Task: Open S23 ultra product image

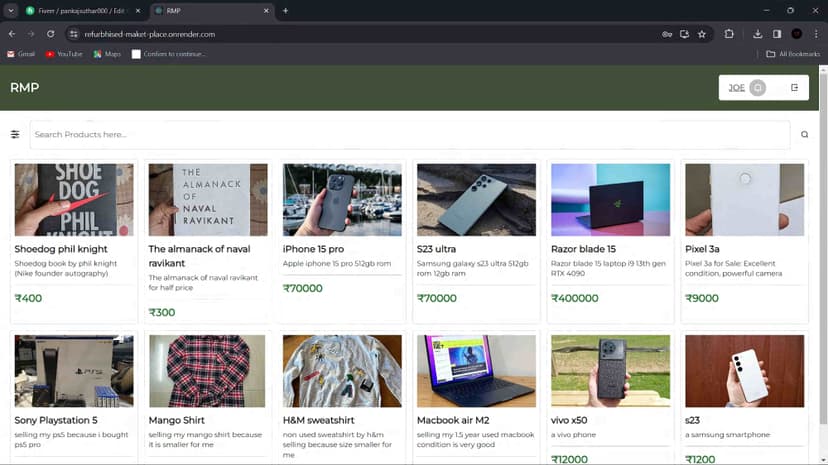Action: (x=476, y=200)
